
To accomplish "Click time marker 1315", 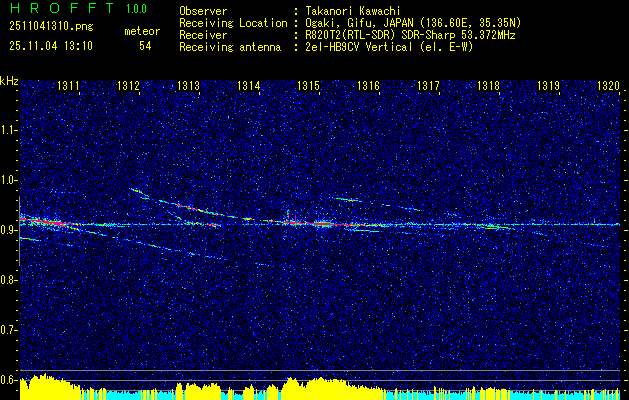I will click(308, 85).
